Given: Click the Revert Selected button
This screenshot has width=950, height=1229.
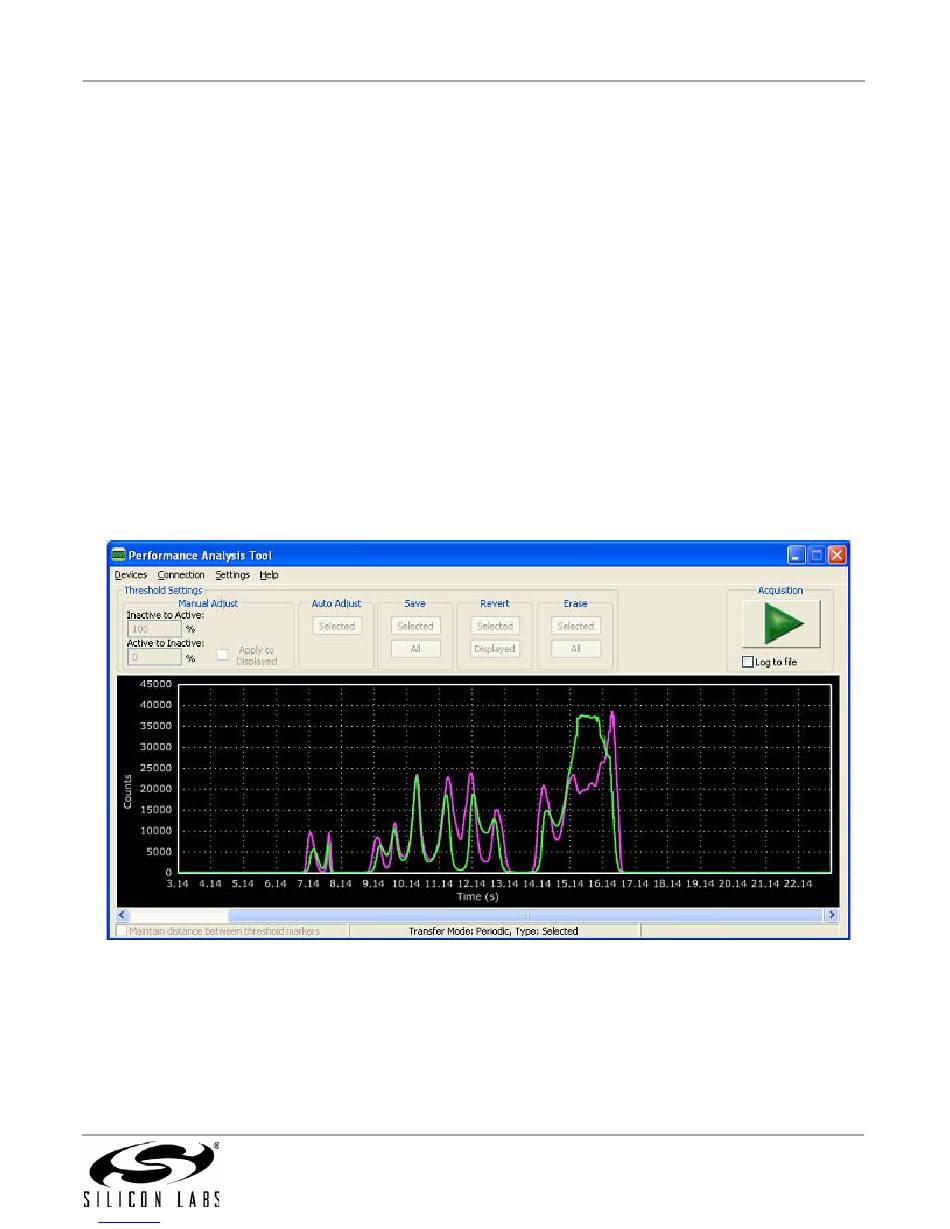Looking at the screenshot, I should click(495, 626).
